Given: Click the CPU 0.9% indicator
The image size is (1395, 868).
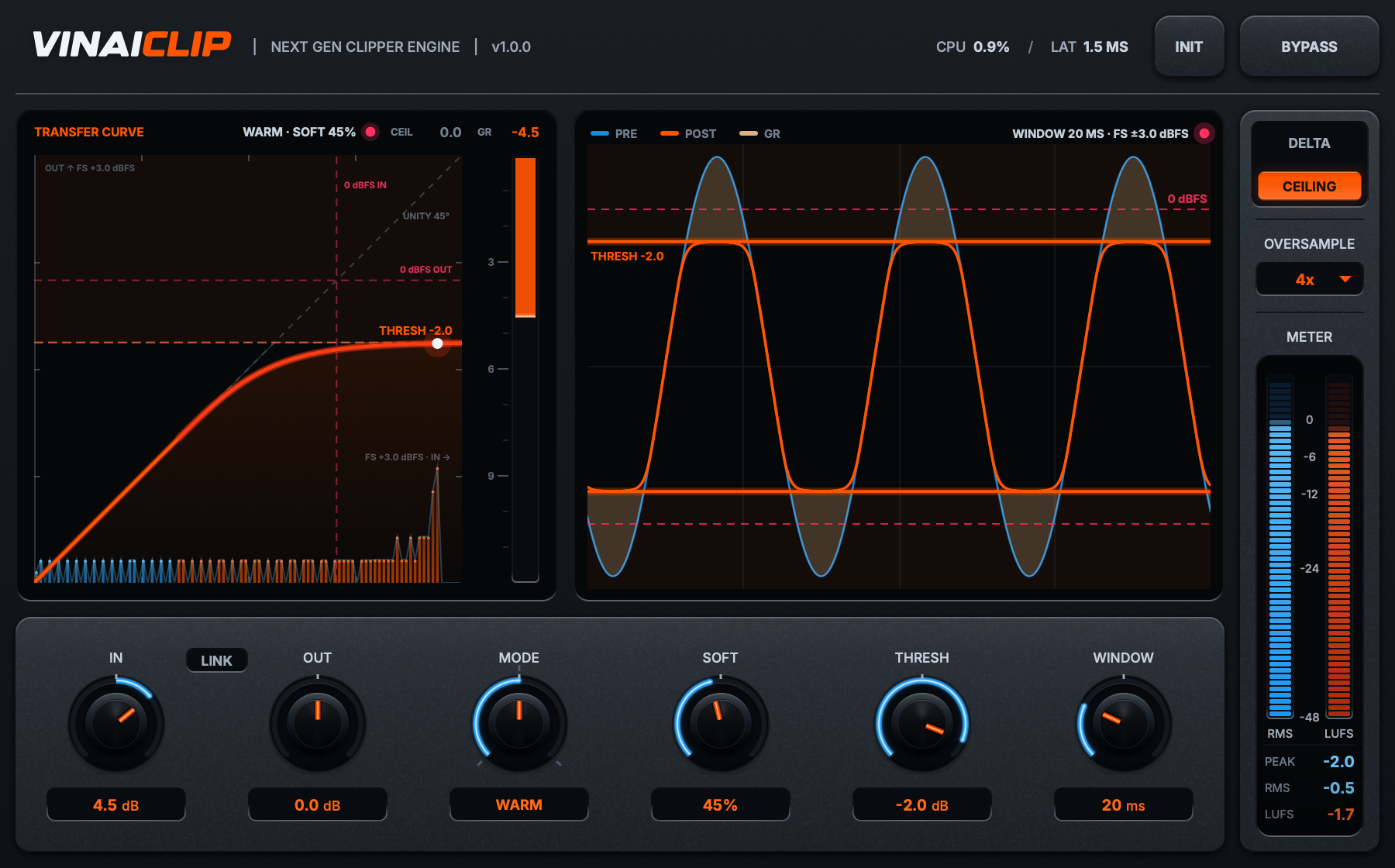Looking at the screenshot, I should click(x=973, y=46).
